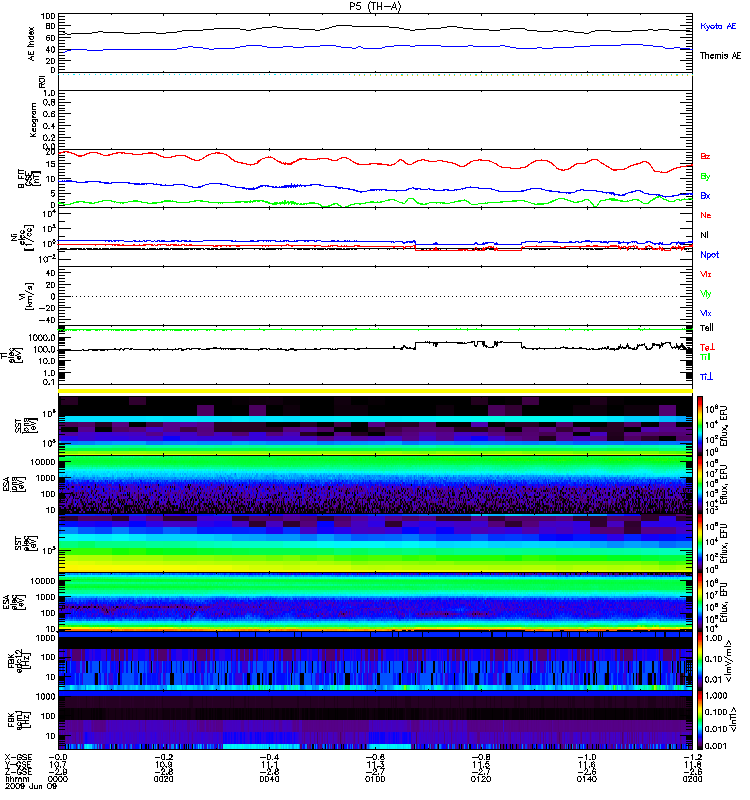Click the green "Viy" legend label
This screenshot has height=800, width=750.
(705, 294)
